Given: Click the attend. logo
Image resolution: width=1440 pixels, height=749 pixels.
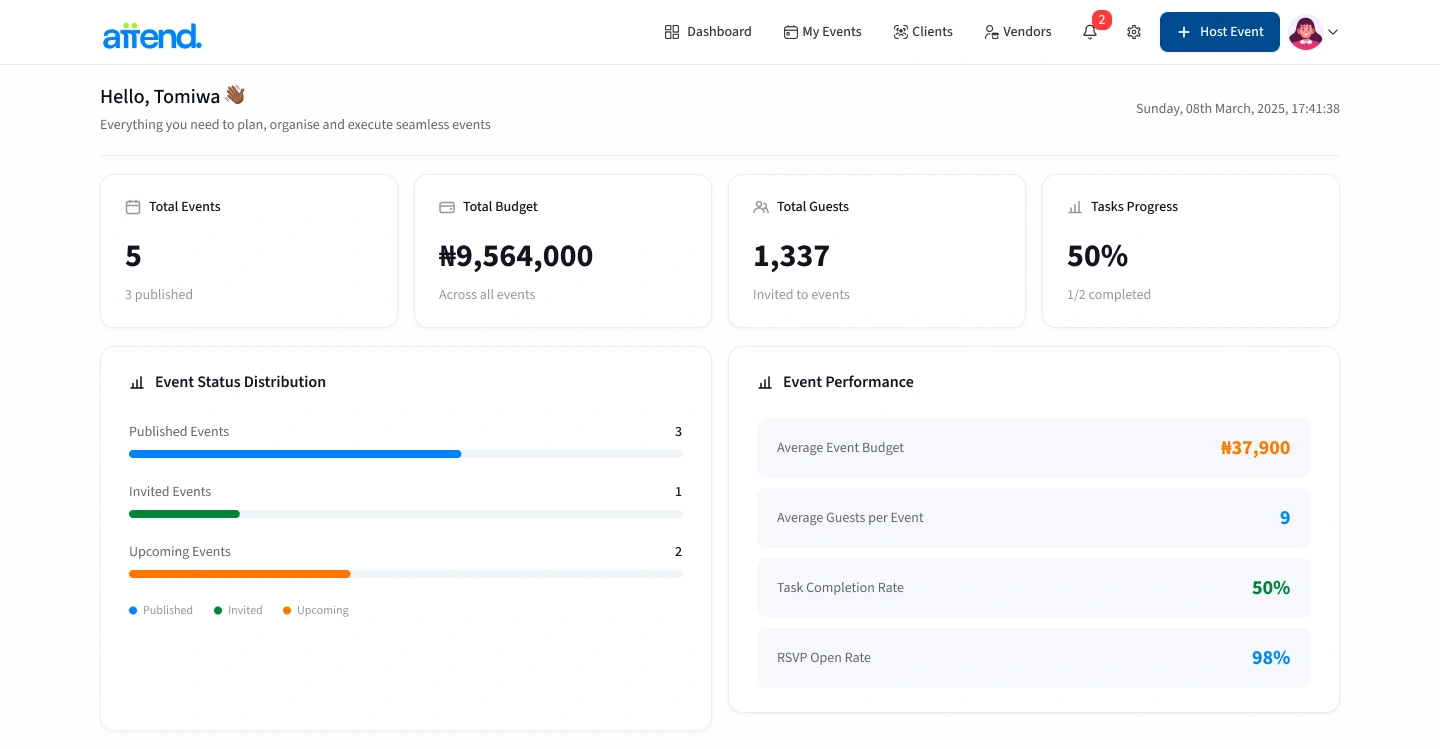Looking at the screenshot, I should (152, 35).
